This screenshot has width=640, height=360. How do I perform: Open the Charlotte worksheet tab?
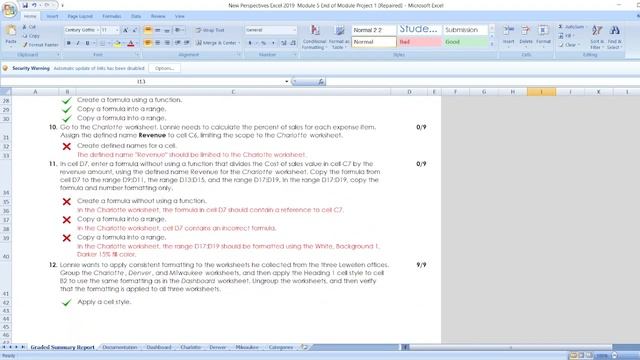coord(191,347)
